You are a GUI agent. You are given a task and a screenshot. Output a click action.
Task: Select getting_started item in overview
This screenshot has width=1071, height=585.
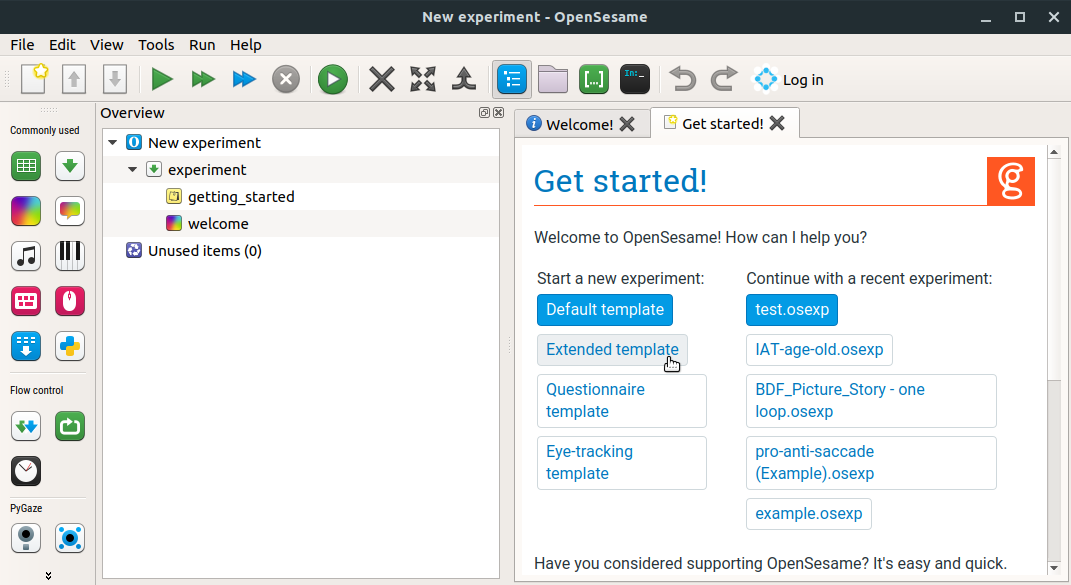[x=241, y=197]
